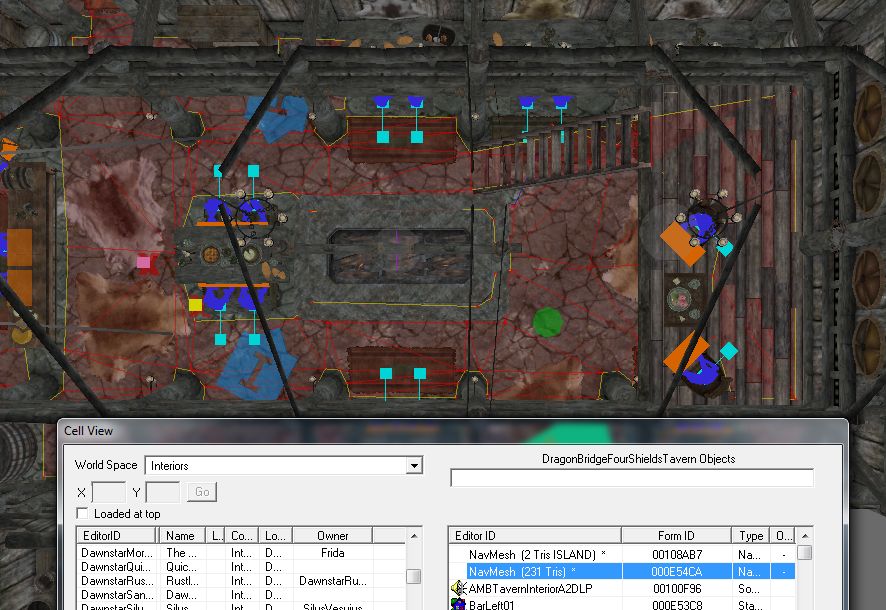Select the DawnstarMor... cell row
This screenshot has height=610, width=886.
coord(241,553)
